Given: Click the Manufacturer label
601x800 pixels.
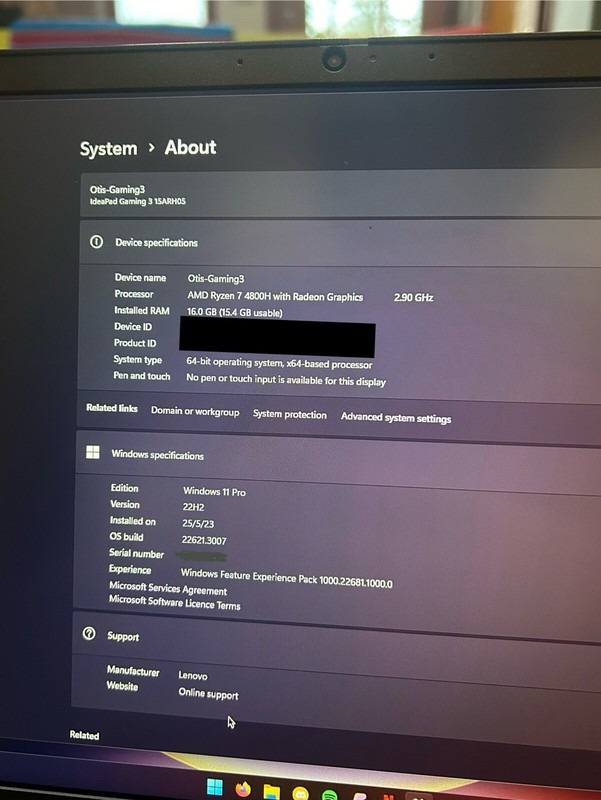Looking at the screenshot, I should (133, 671).
